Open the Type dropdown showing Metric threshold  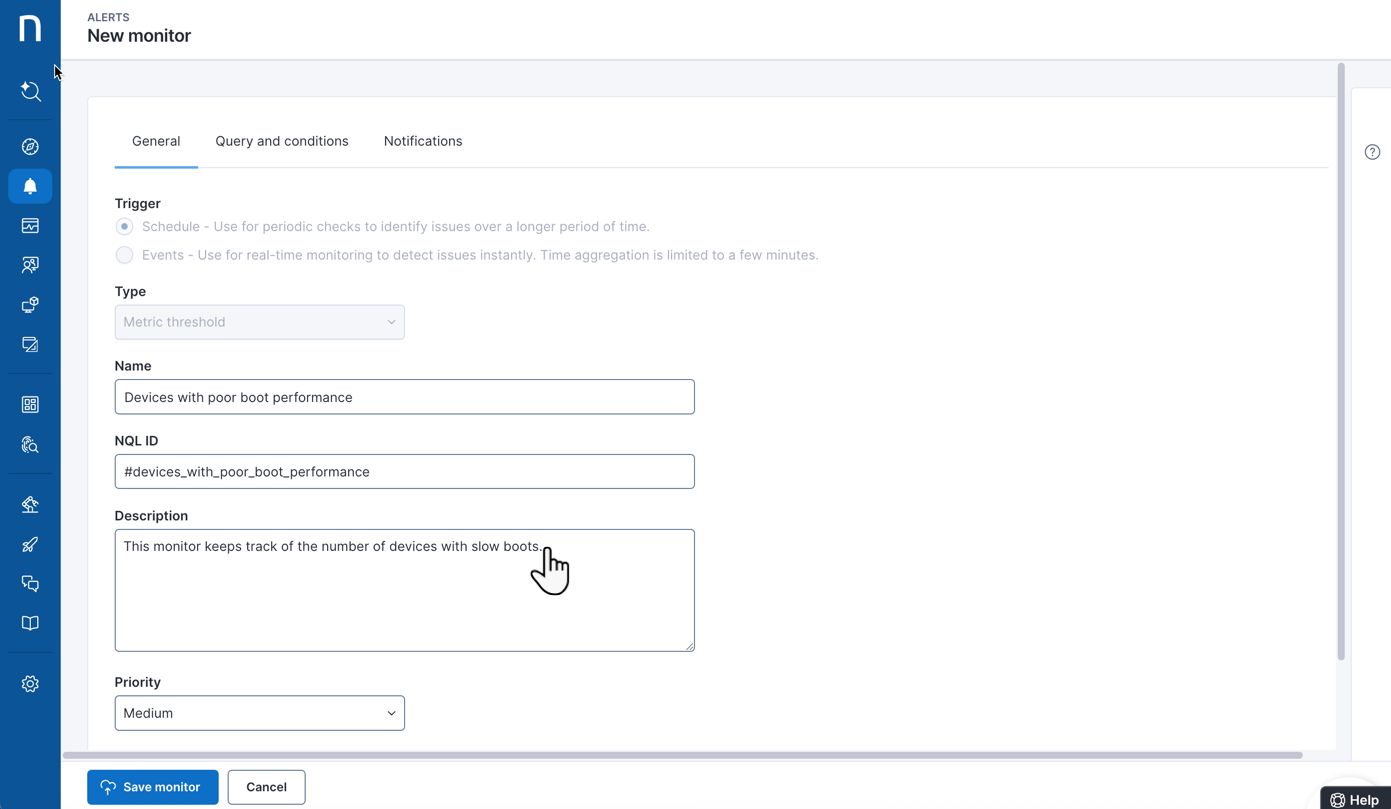click(259, 322)
